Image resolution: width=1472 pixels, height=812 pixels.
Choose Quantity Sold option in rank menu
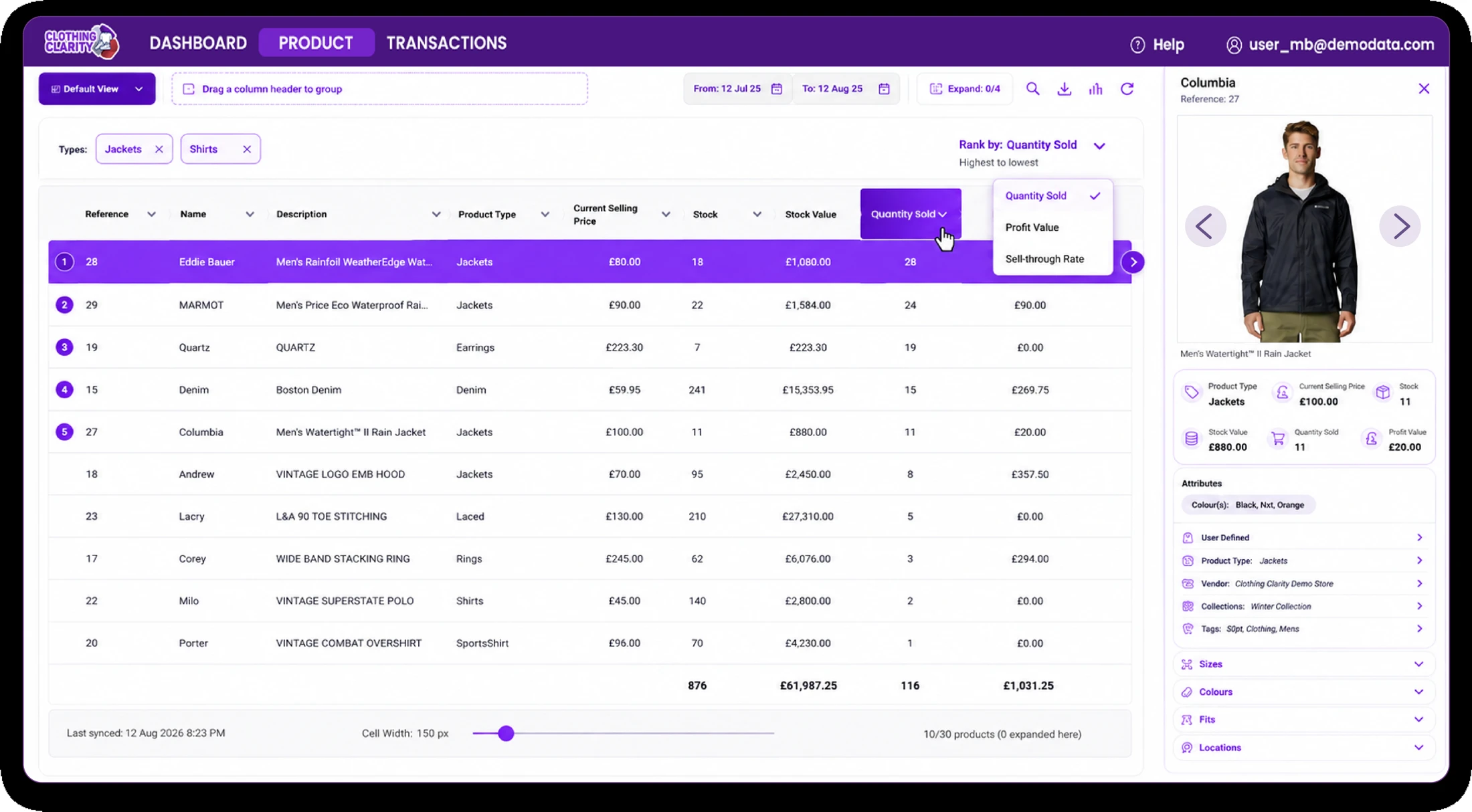(1052, 196)
